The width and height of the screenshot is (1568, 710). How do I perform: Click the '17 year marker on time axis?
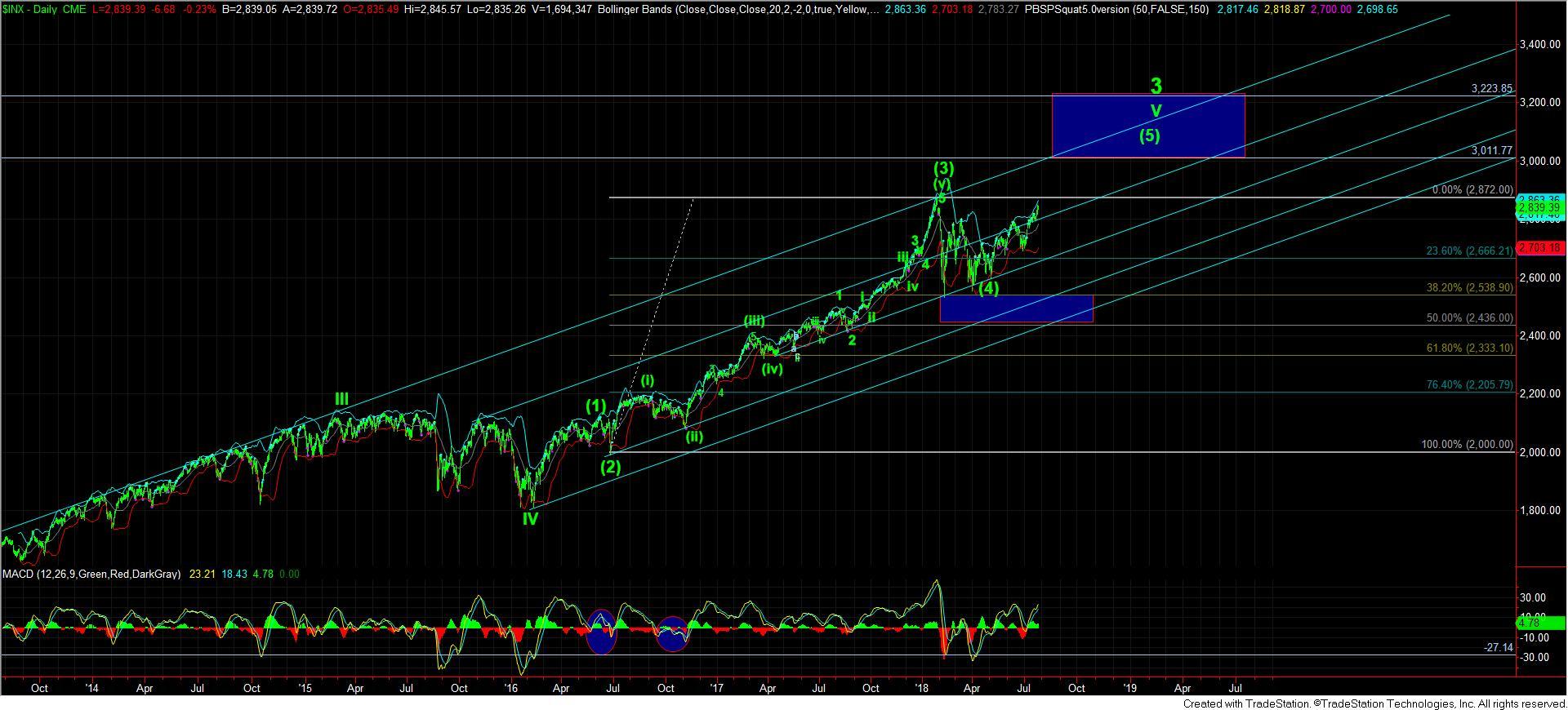717,688
